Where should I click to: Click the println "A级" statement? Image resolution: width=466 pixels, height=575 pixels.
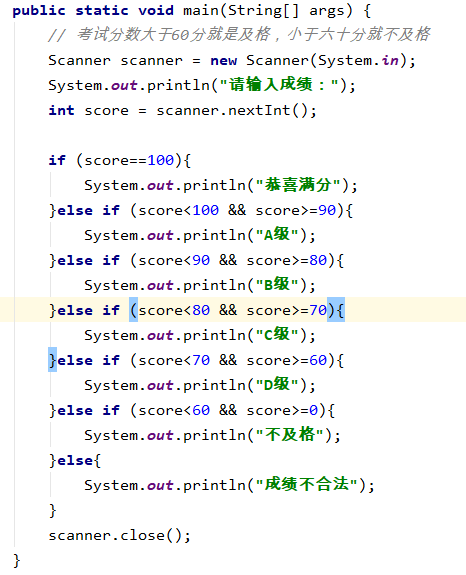click(x=200, y=235)
